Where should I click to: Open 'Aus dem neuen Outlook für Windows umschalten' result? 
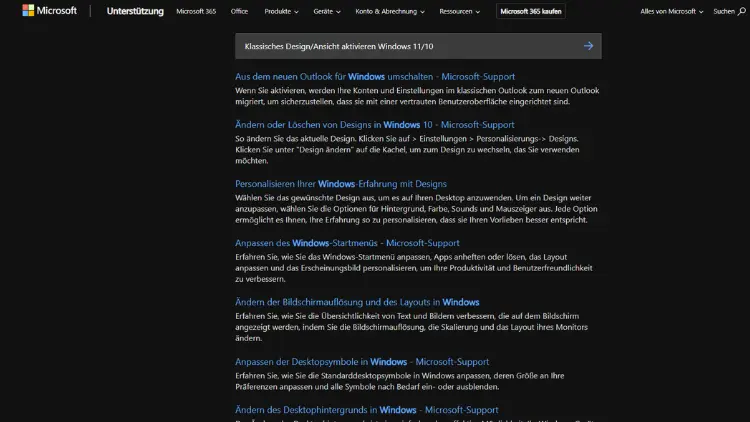coord(375,77)
